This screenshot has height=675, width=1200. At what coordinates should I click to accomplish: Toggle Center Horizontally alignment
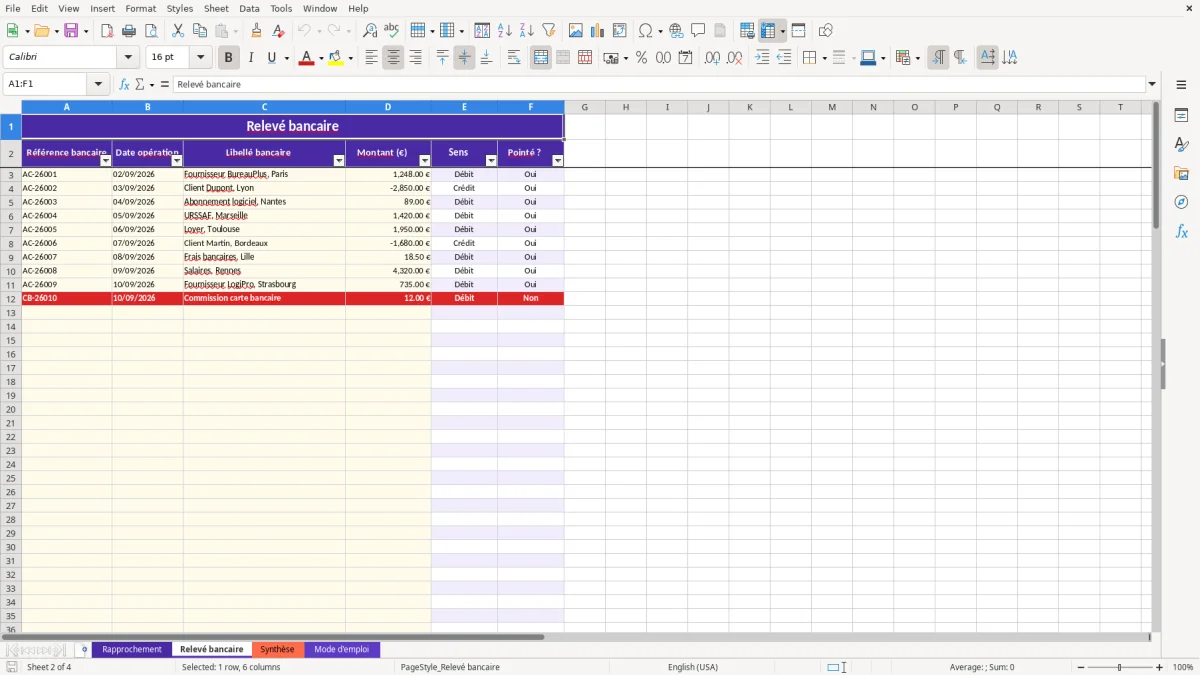pyautogui.click(x=393, y=58)
